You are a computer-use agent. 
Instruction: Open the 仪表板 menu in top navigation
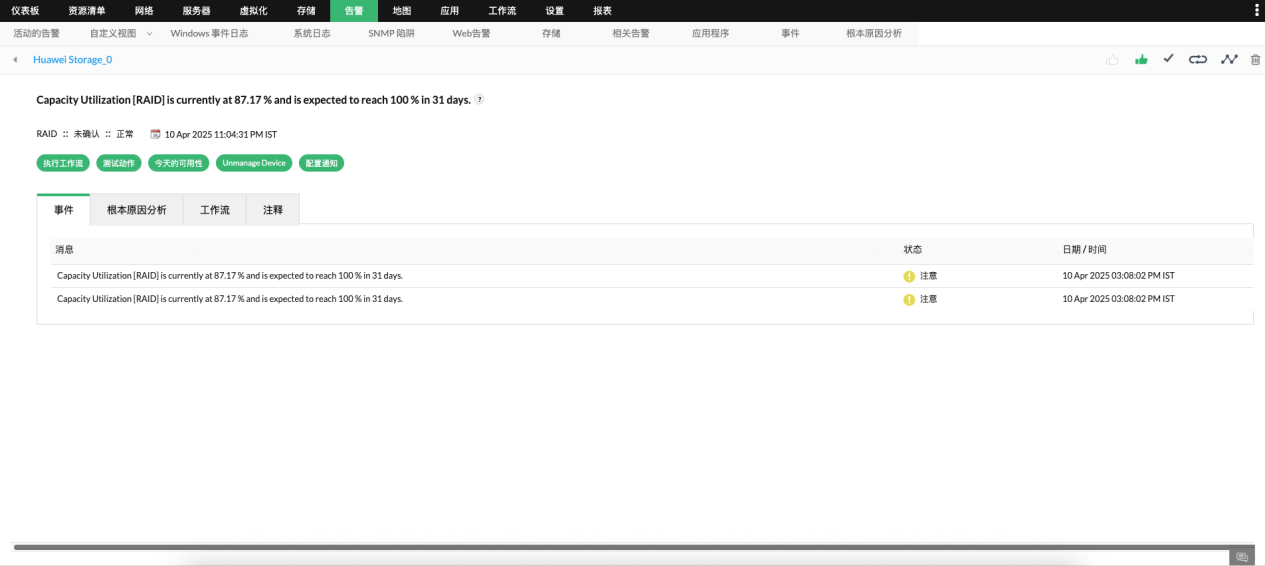click(25, 11)
